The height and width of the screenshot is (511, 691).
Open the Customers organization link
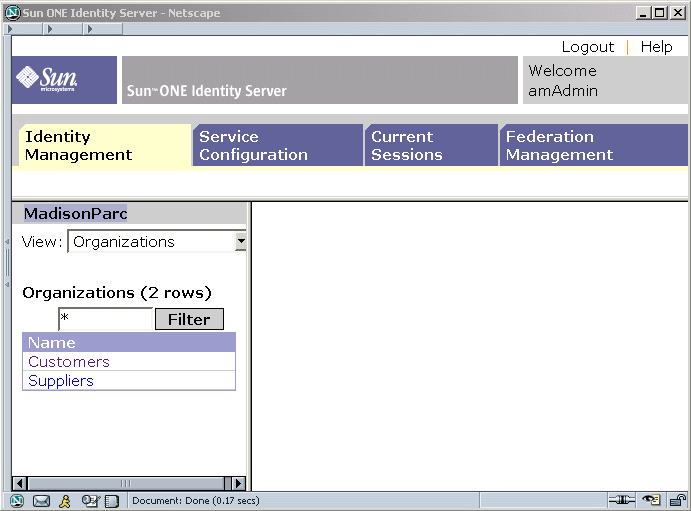pos(69,362)
